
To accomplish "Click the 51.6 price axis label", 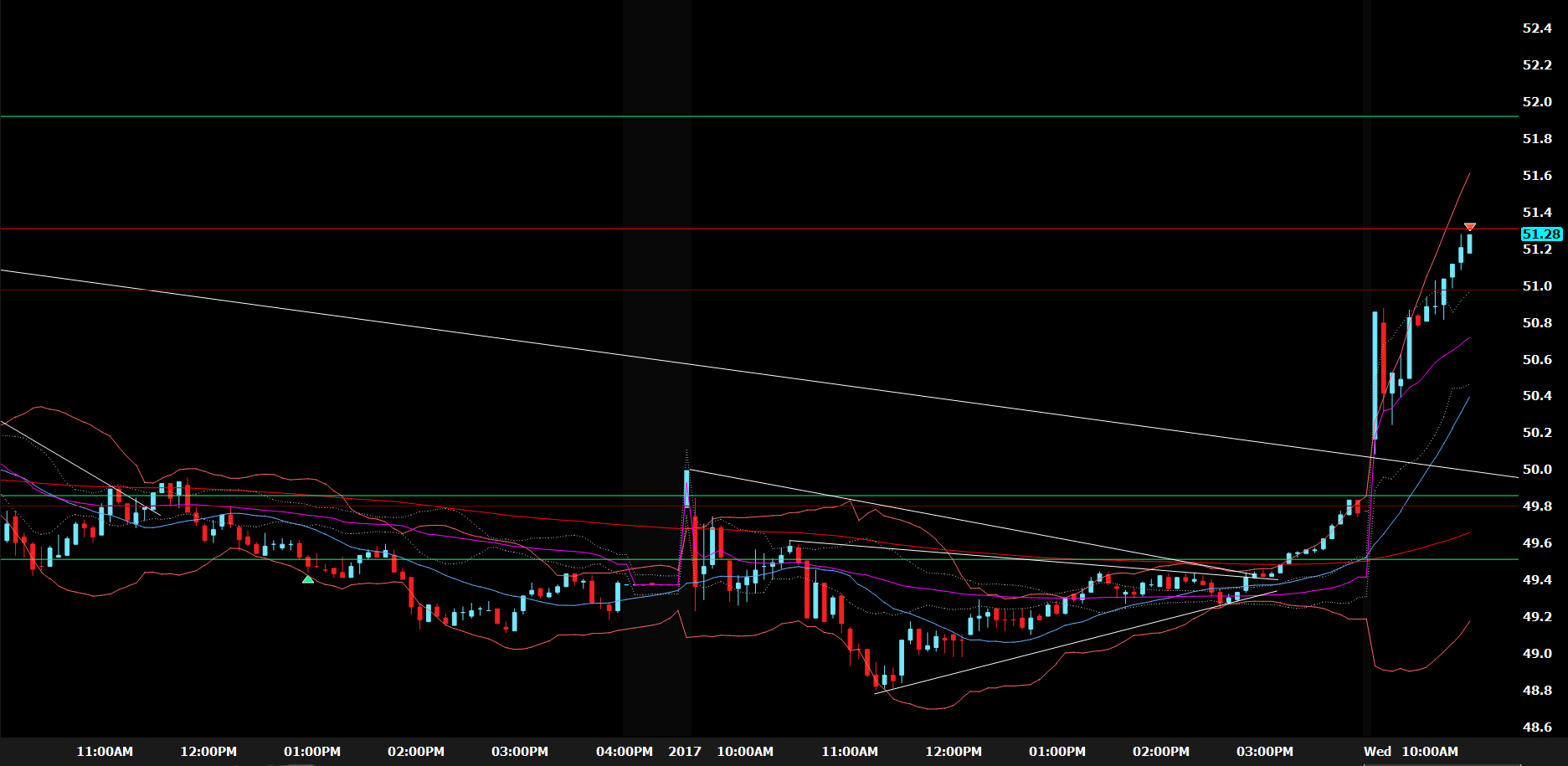I will (x=1537, y=176).
